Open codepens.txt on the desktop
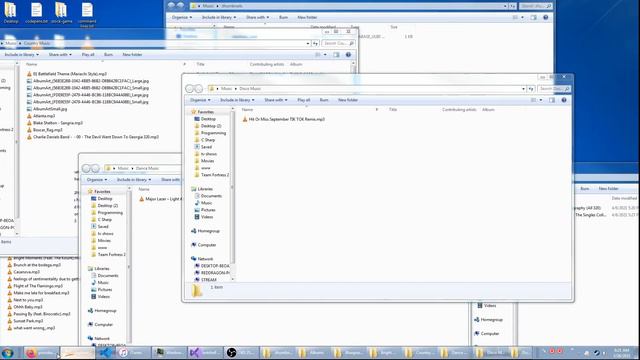The width and height of the screenshot is (640, 360). 36,13
